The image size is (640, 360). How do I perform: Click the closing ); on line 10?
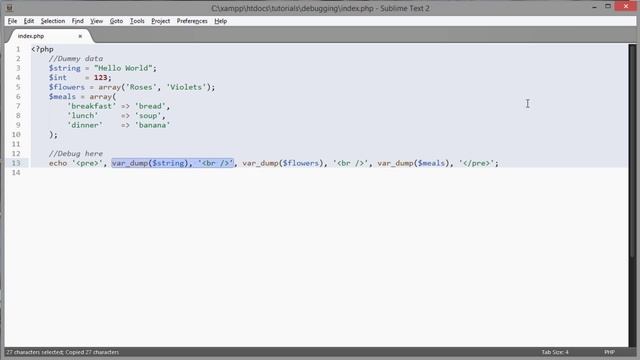pyautogui.click(x=53, y=134)
